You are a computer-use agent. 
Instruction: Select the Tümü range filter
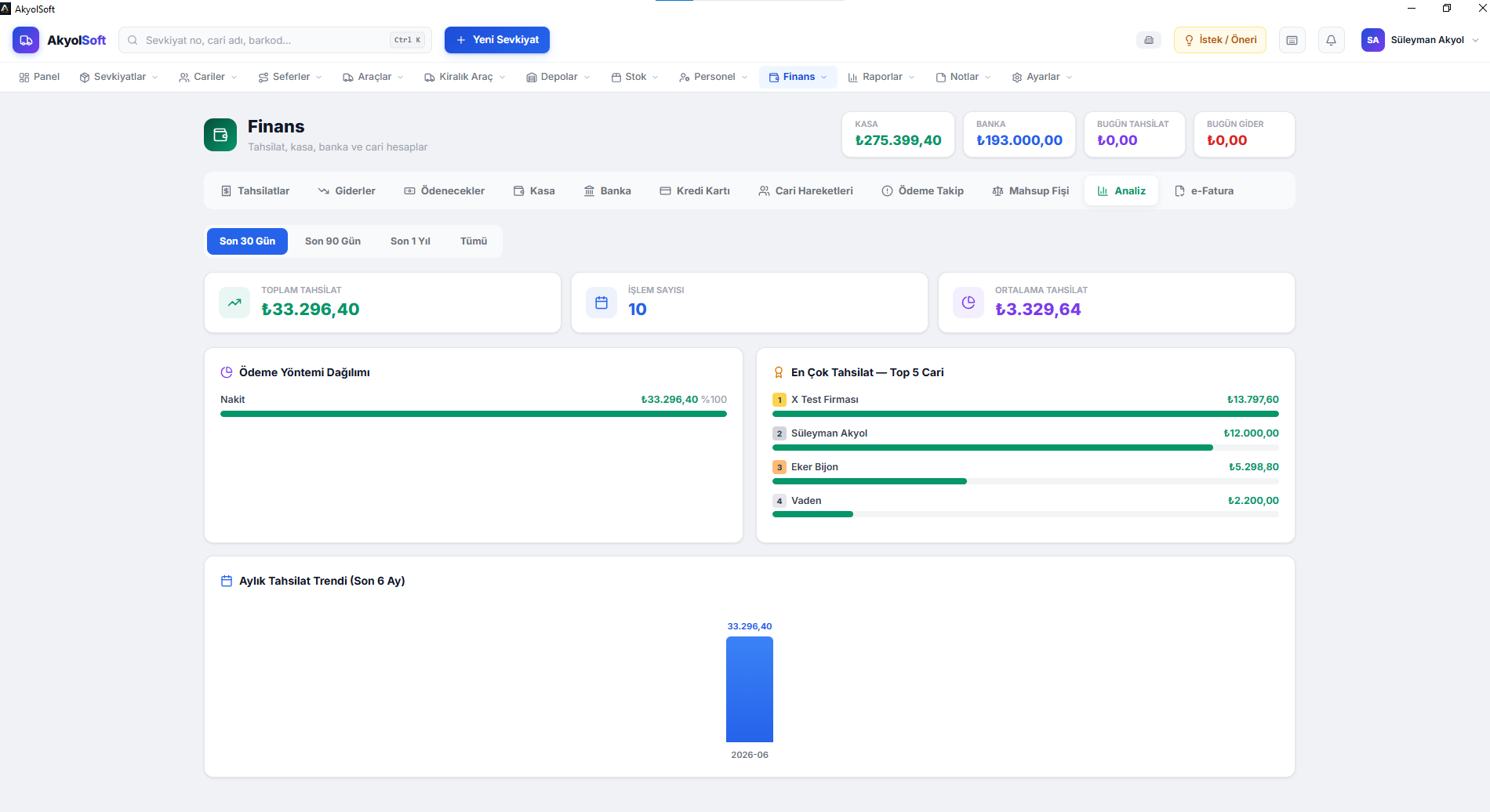[474, 241]
